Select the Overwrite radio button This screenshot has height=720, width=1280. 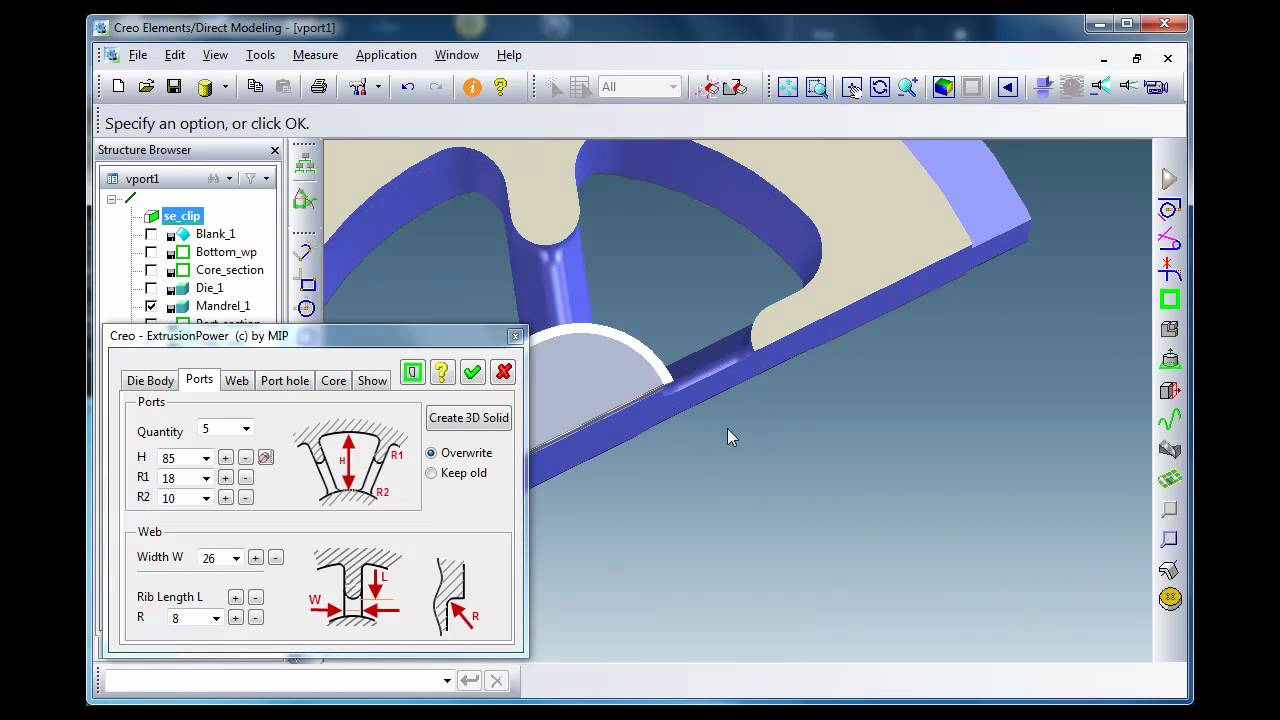[x=431, y=453]
